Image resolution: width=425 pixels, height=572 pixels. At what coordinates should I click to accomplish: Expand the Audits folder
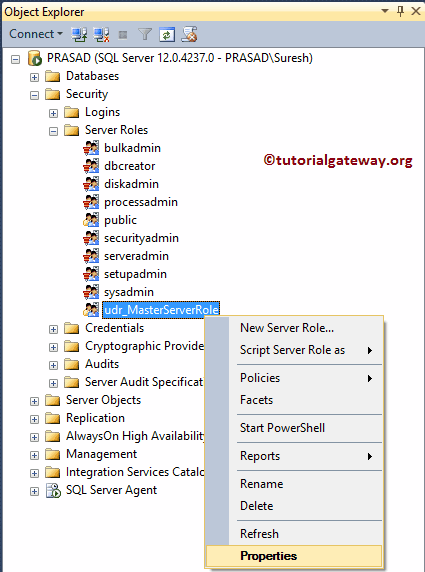(53, 365)
